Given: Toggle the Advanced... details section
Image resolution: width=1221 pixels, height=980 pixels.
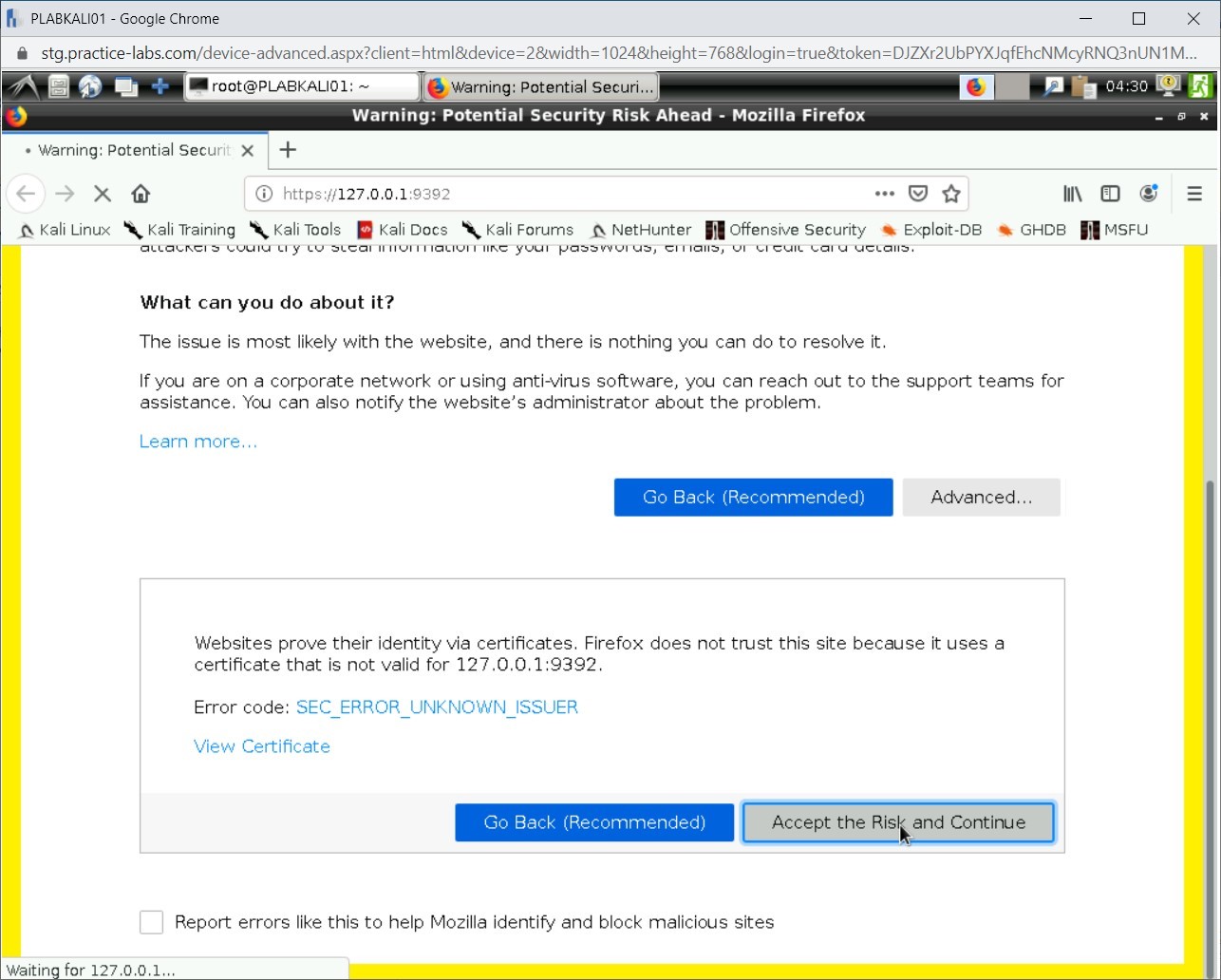Looking at the screenshot, I should [981, 498].
